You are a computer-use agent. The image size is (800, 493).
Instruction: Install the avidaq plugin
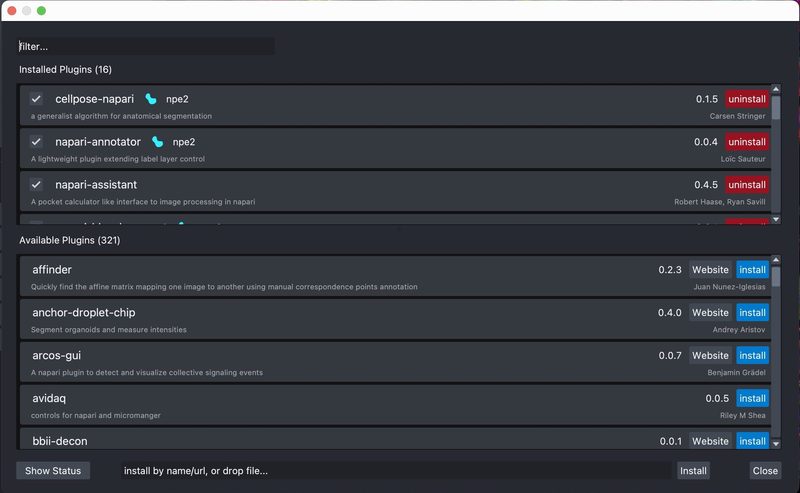(x=752, y=398)
